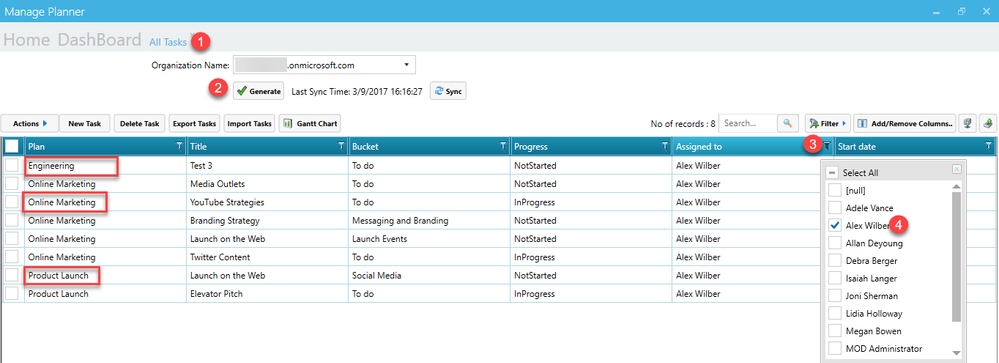This screenshot has width=999, height=363.
Task: Check the row checkbox for Branding Strategy
Action: click(12, 221)
